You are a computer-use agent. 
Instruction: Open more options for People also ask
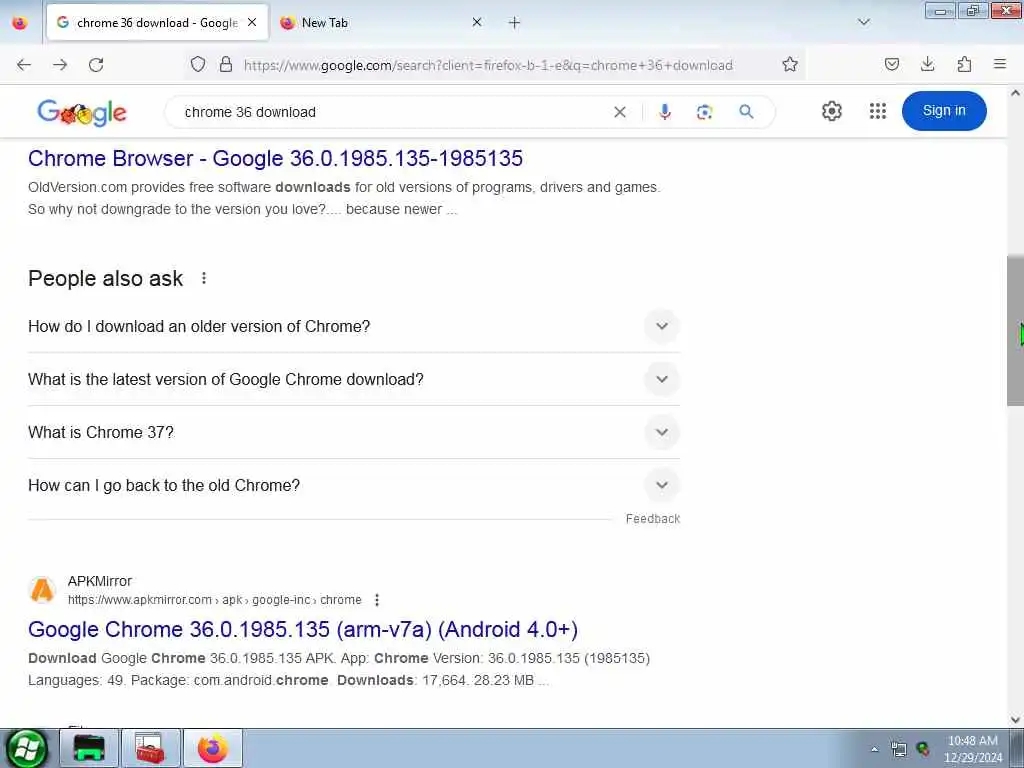(204, 278)
